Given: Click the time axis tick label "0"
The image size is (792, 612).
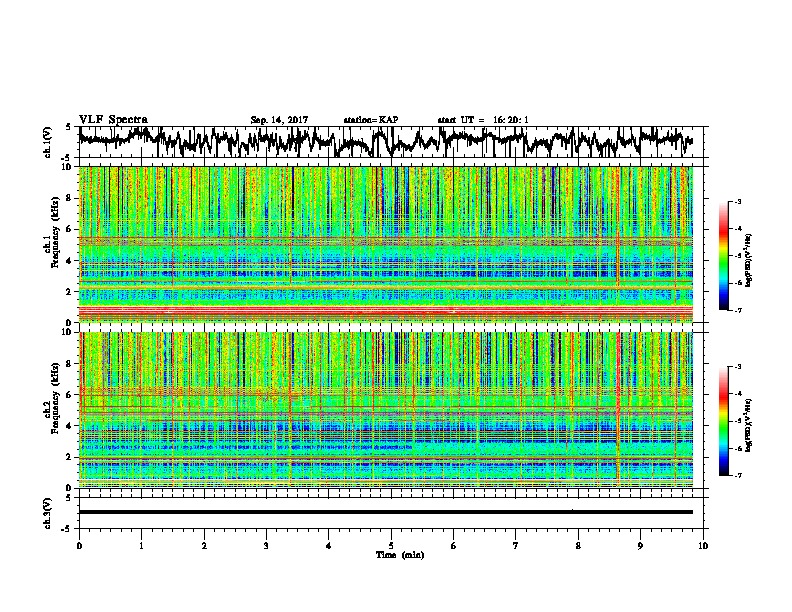Looking at the screenshot, I should click(79, 546).
